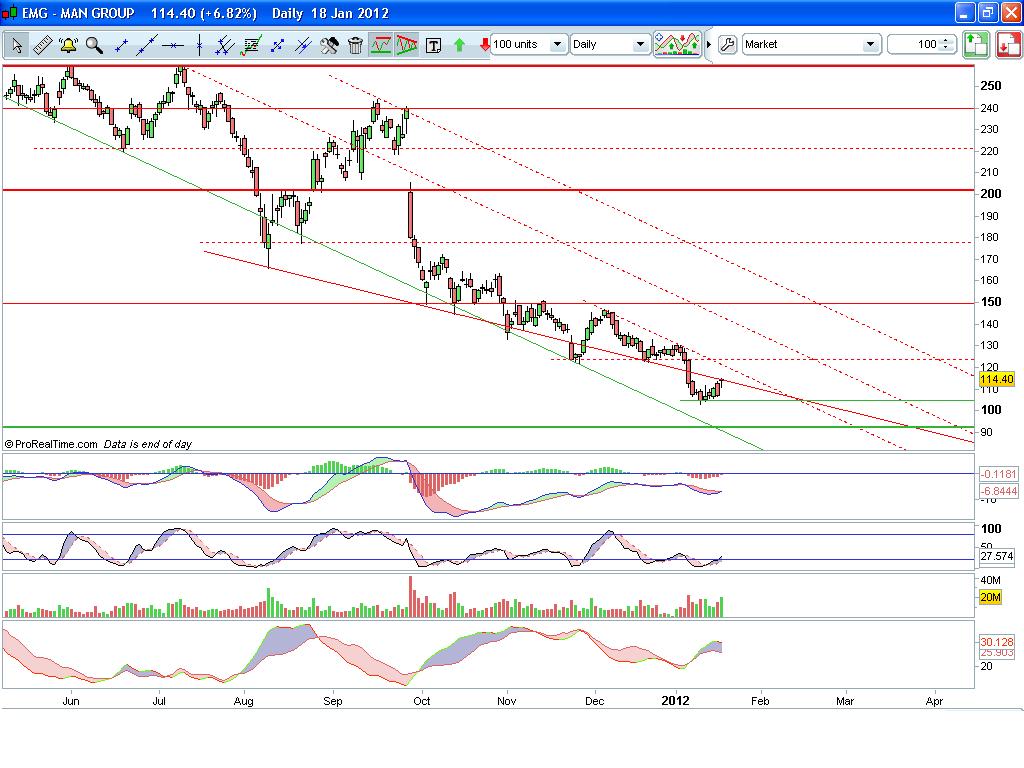Click the trash can delete tool
Screen dimensions: 1024x768
[x=355, y=45]
